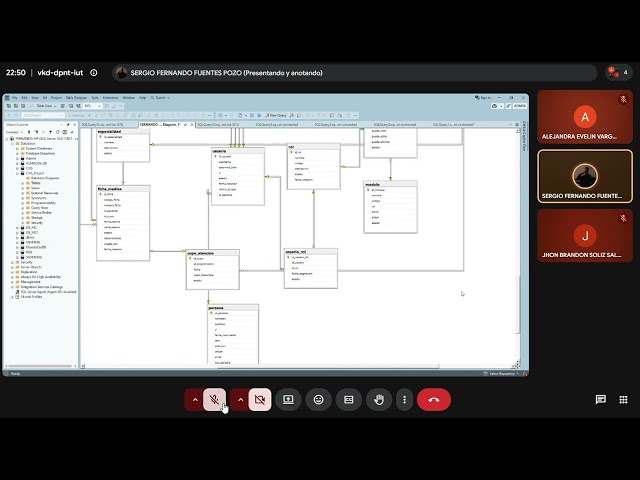Open the activities grid icon
Image resolution: width=640 pixels, height=480 pixels.
pyautogui.click(x=623, y=400)
